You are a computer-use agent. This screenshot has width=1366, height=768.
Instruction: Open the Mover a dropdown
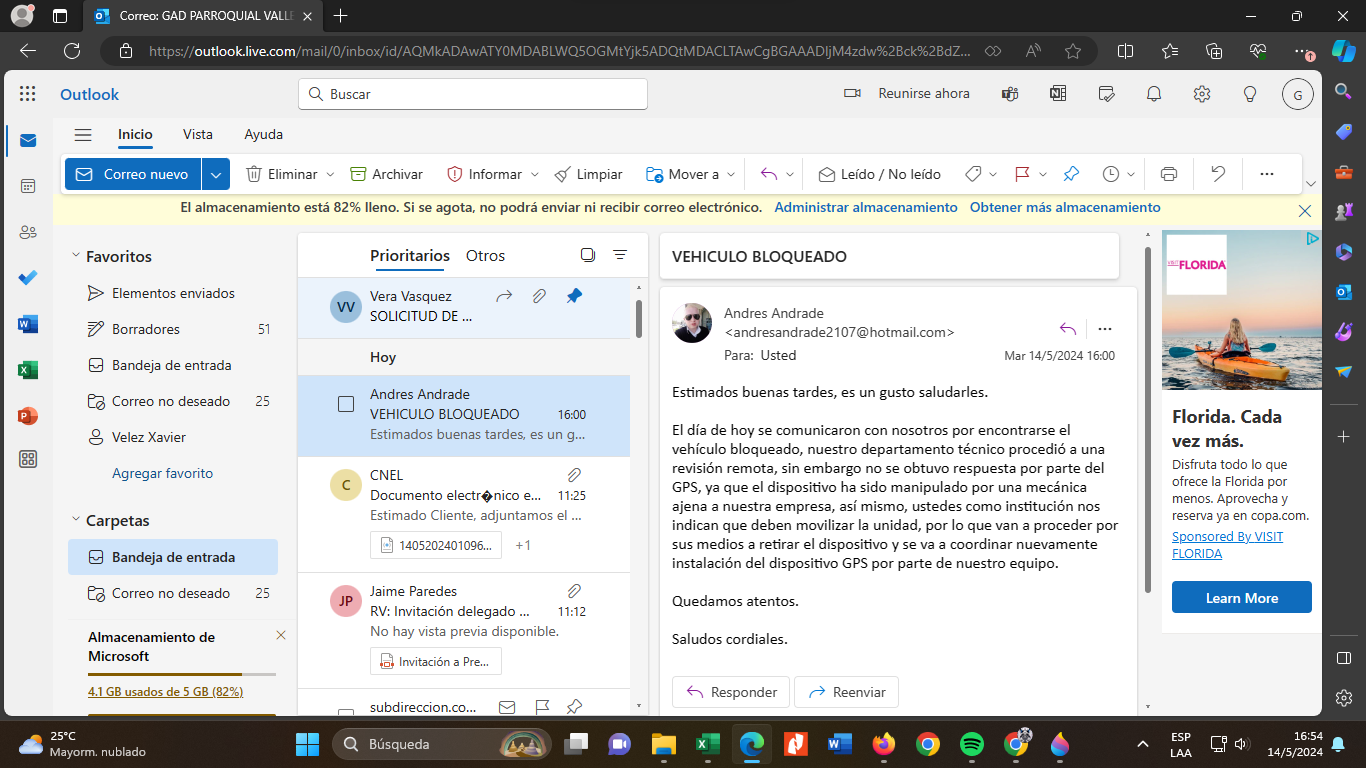point(691,174)
